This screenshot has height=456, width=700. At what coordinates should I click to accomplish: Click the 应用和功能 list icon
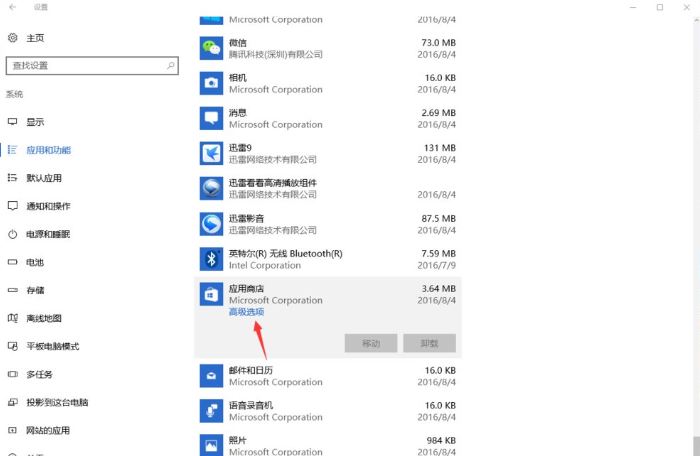tap(12, 150)
